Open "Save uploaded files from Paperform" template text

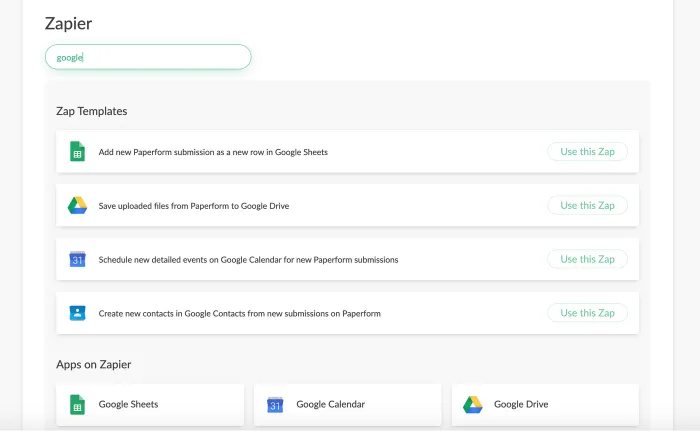(x=194, y=206)
